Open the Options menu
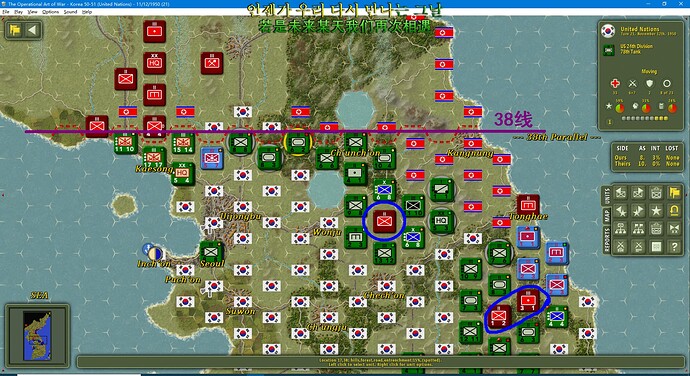 pyautogui.click(x=51, y=12)
